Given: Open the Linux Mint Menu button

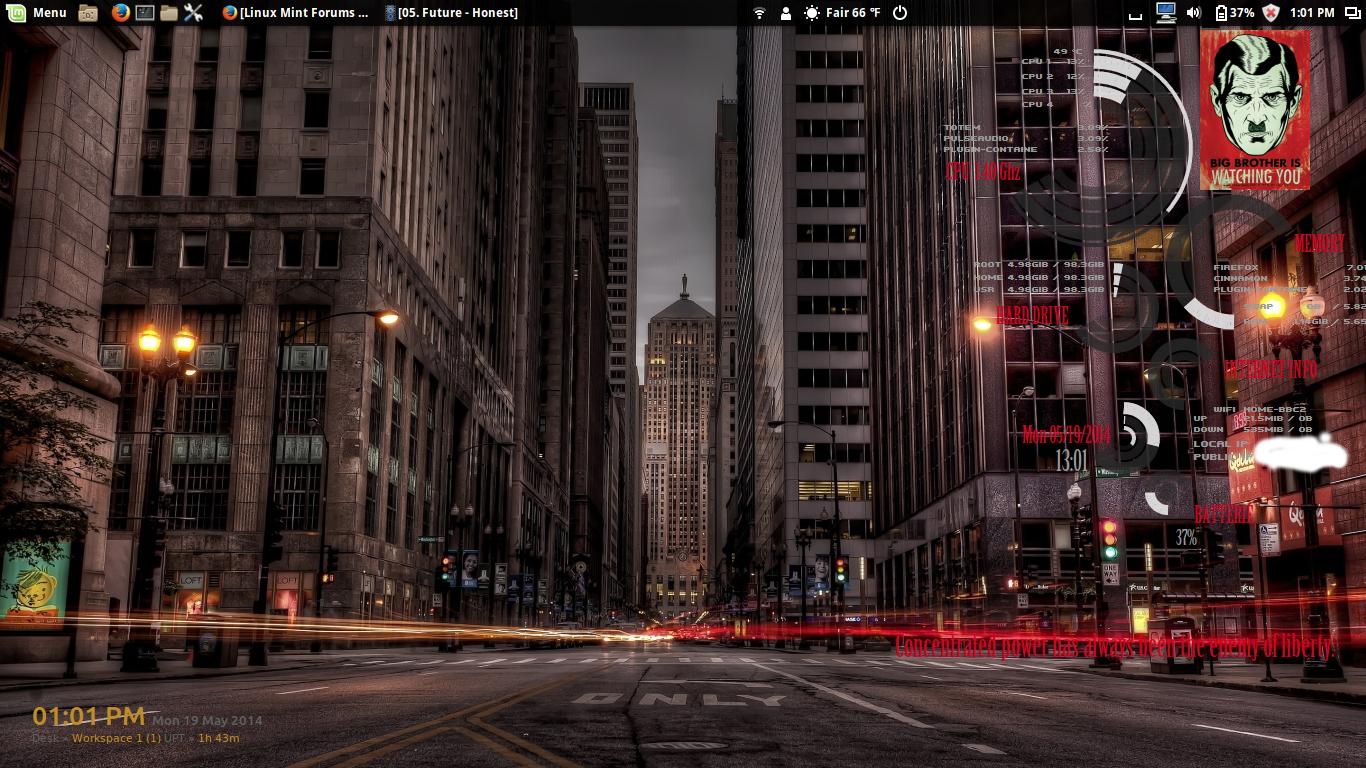Looking at the screenshot, I should (36, 12).
